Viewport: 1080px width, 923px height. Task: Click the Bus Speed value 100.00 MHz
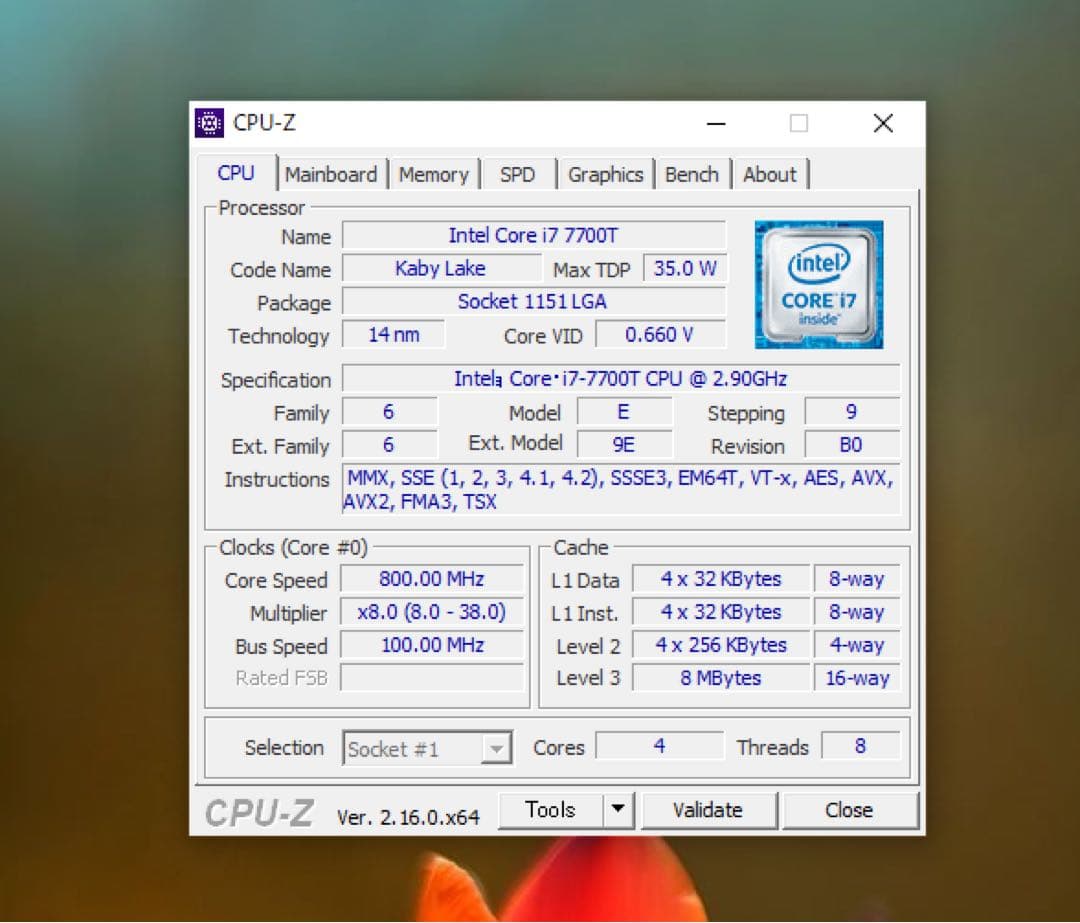tap(432, 645)
